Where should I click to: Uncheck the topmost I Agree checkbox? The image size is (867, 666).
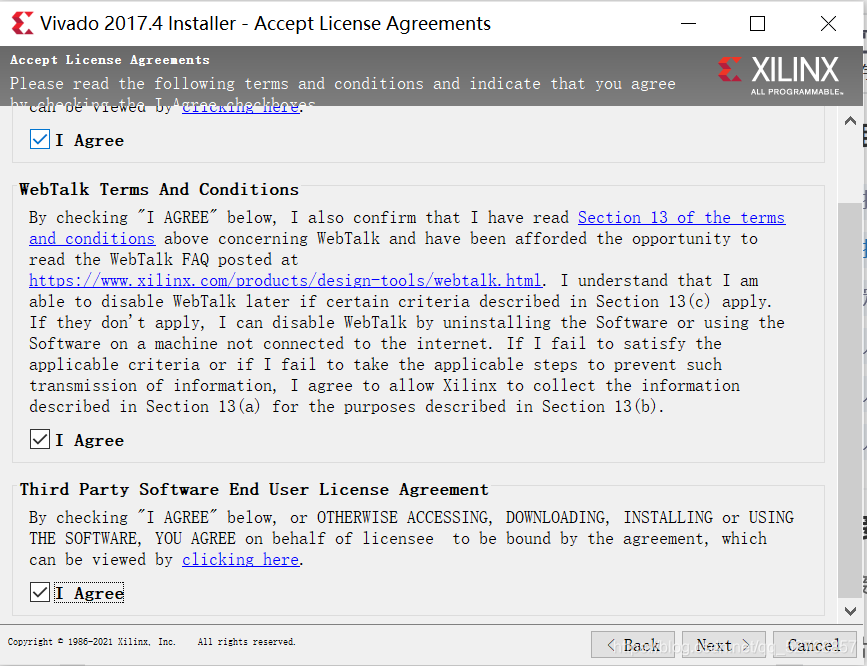coord(40,139)
